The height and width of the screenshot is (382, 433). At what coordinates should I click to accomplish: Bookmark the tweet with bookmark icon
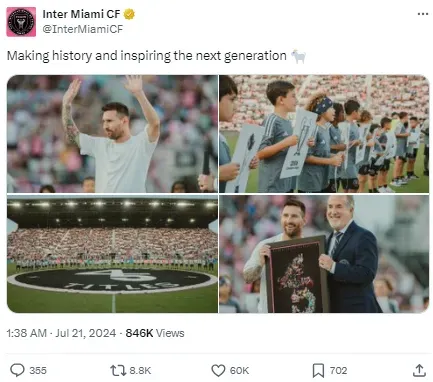pyautogui.click(x=318, y=371)
